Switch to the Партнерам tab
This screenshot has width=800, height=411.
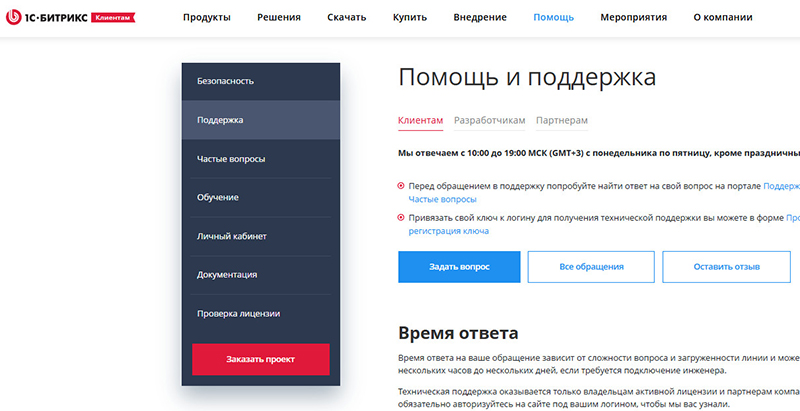pyautogui.click(x=562, y=121)
